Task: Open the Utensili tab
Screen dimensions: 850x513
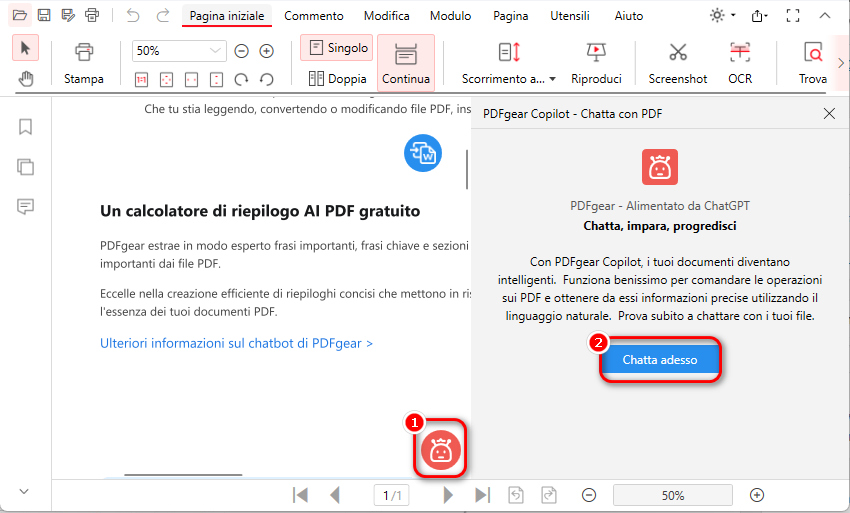Action: [570, 16]
